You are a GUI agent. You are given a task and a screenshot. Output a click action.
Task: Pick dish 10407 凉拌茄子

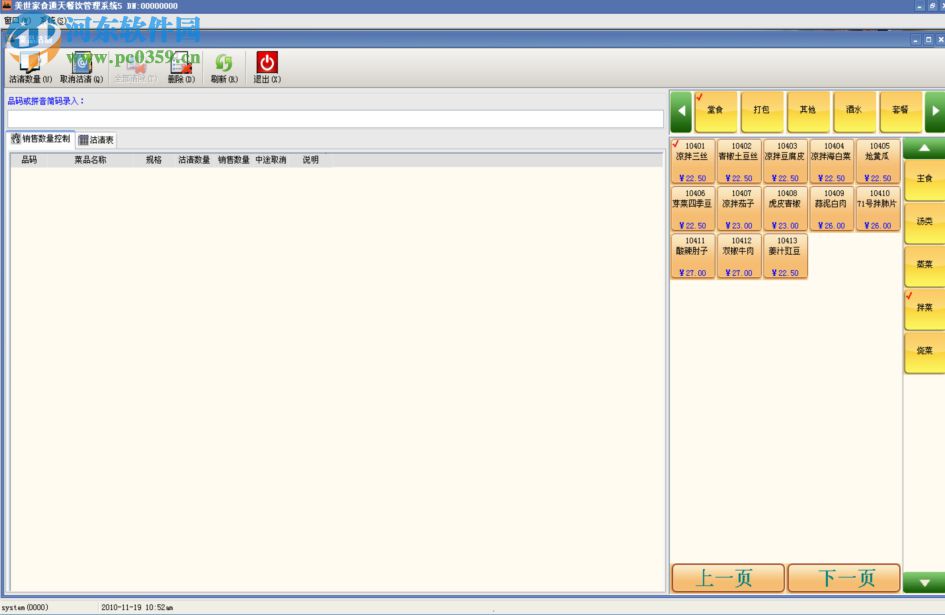739,209
